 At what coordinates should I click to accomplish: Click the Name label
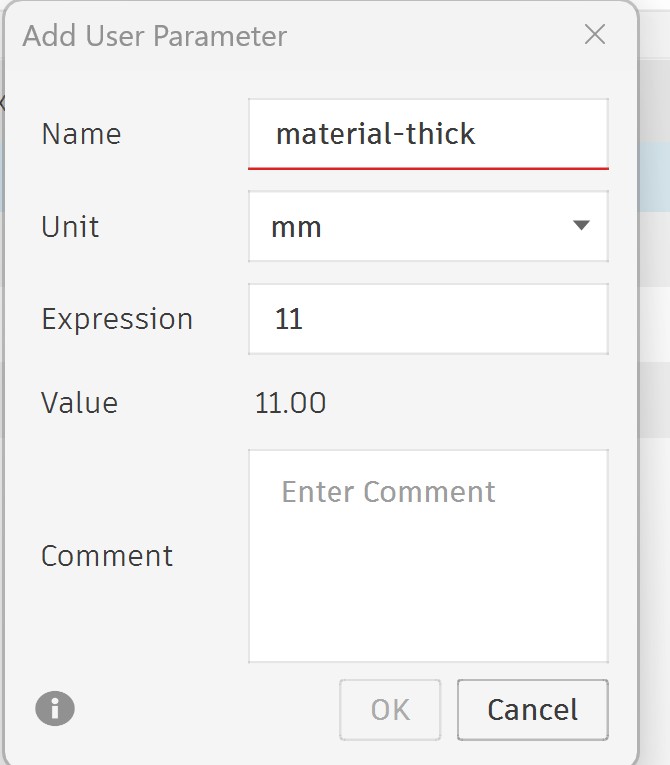[81, 134]
